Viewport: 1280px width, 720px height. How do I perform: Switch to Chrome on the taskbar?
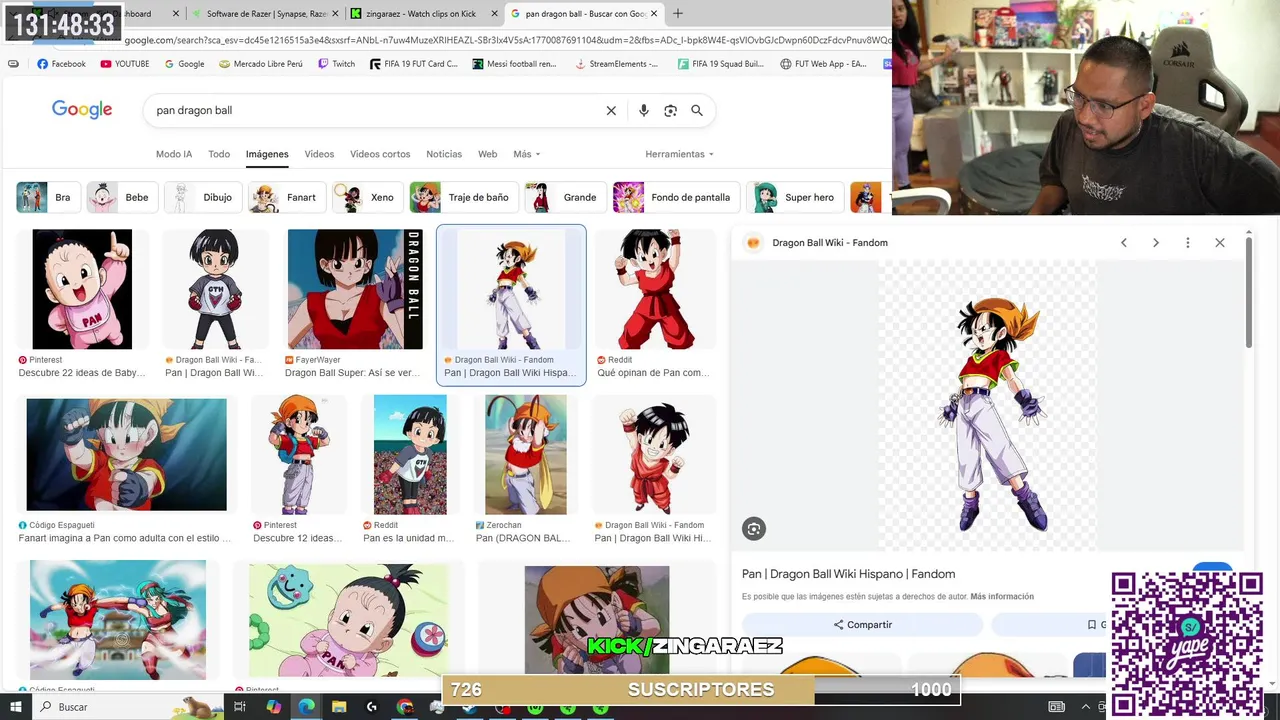click(x=405, y=707)
